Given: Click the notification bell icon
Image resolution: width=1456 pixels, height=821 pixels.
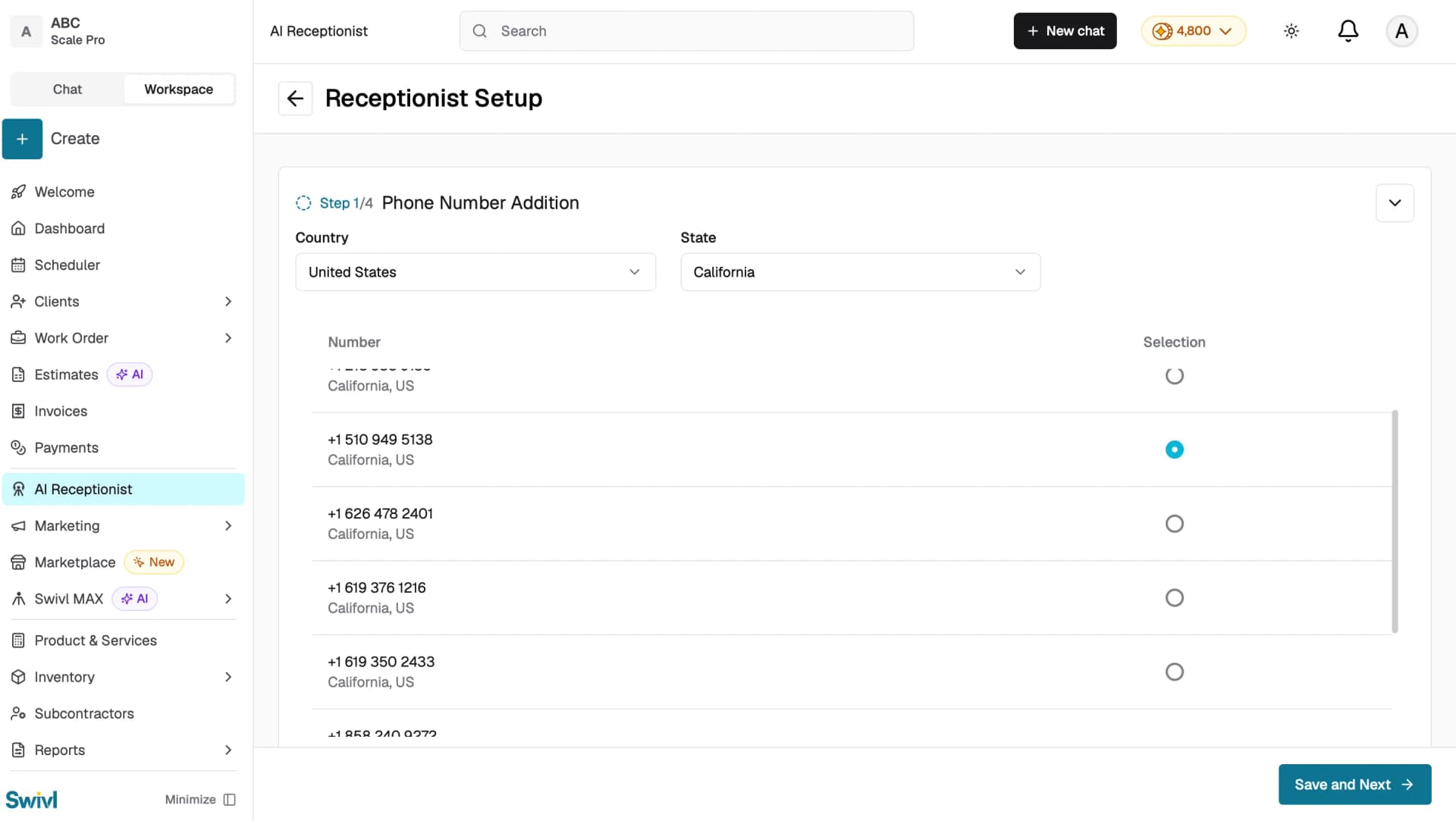Looking at the screenshot, I should (1348, 31).
